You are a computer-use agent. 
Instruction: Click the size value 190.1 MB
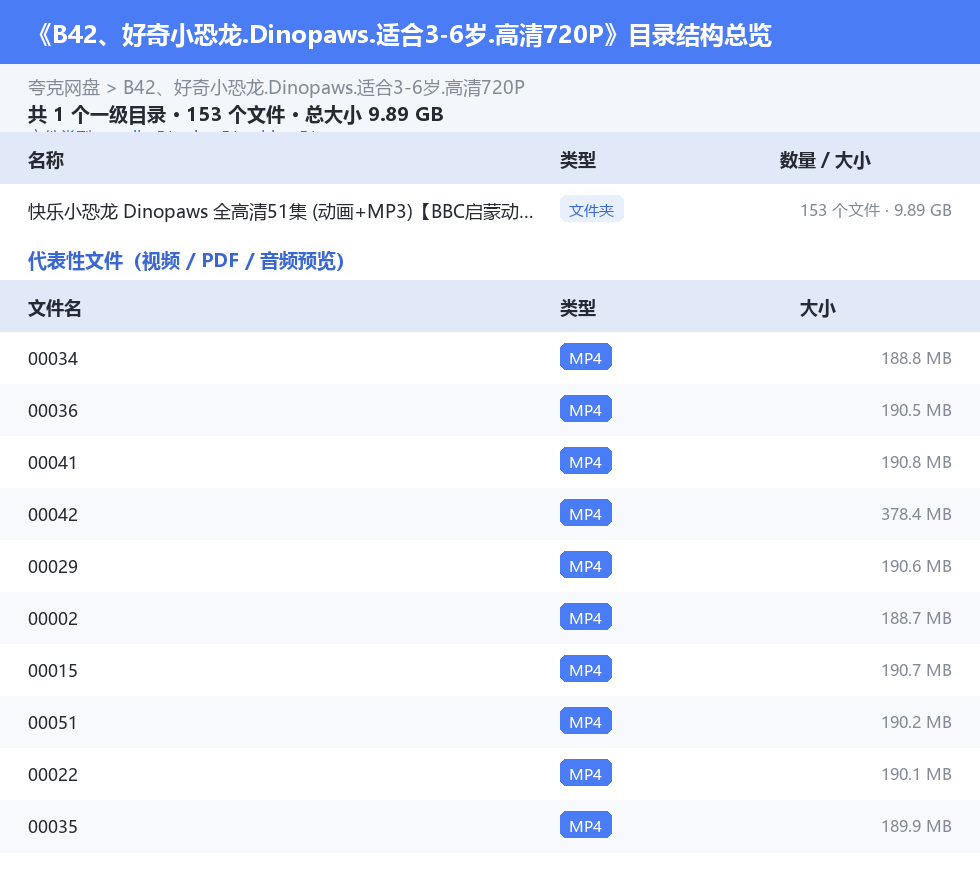916,773
